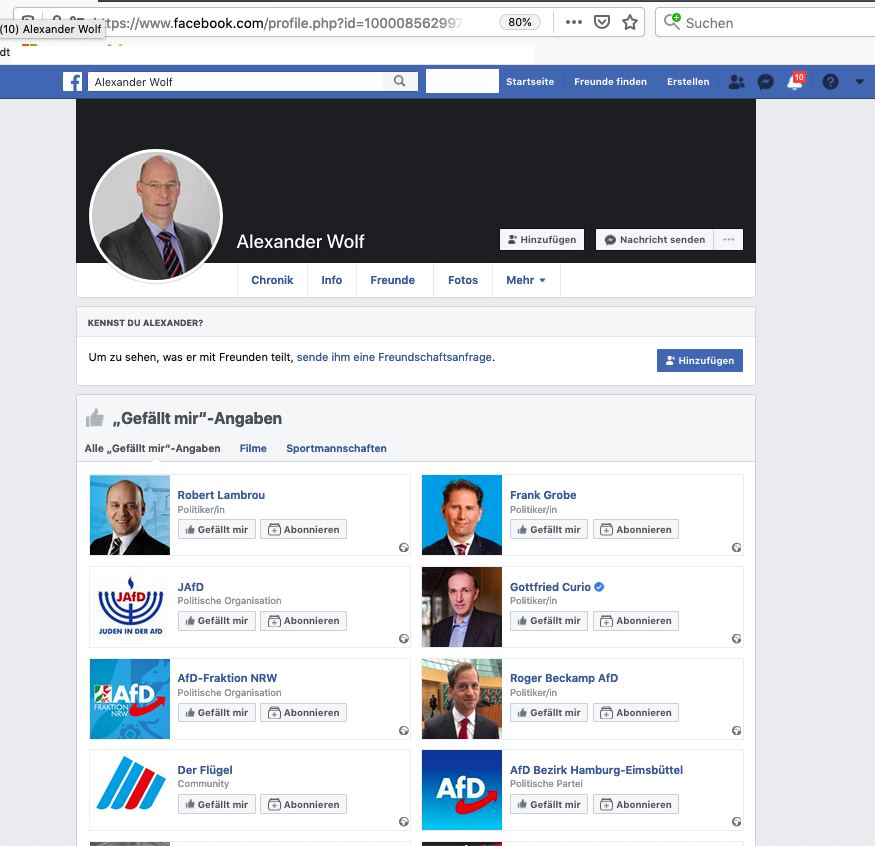Open notifications bell icon
Viewport: 875px width, 846px height.
(x=795, y=82)
